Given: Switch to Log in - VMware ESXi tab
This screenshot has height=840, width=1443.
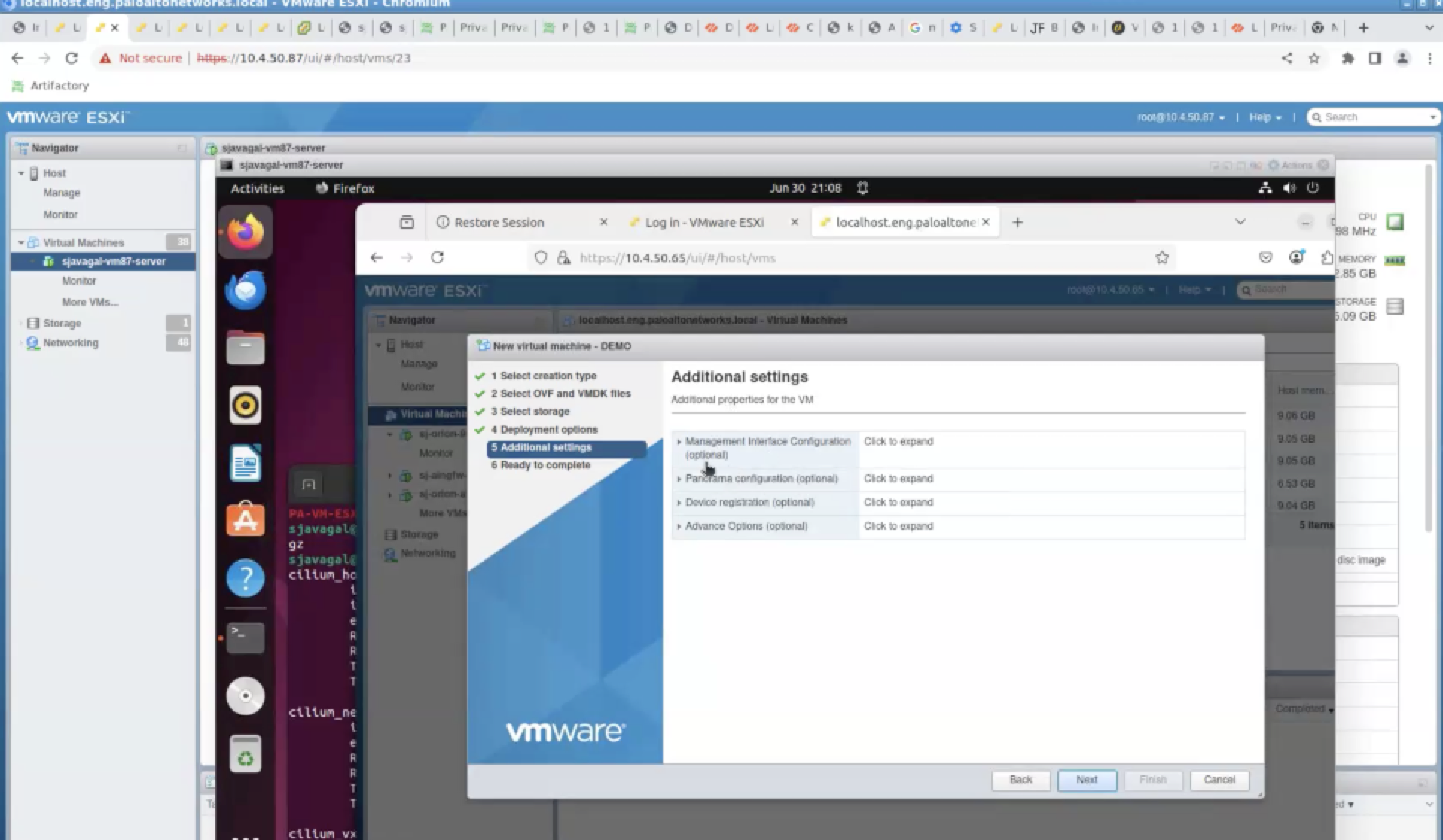Looking at the screenshot, I should 704,222.
